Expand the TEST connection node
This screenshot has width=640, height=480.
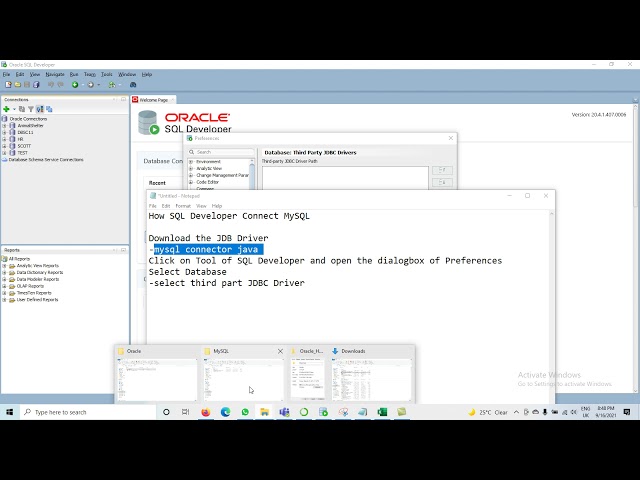point(4,153)
